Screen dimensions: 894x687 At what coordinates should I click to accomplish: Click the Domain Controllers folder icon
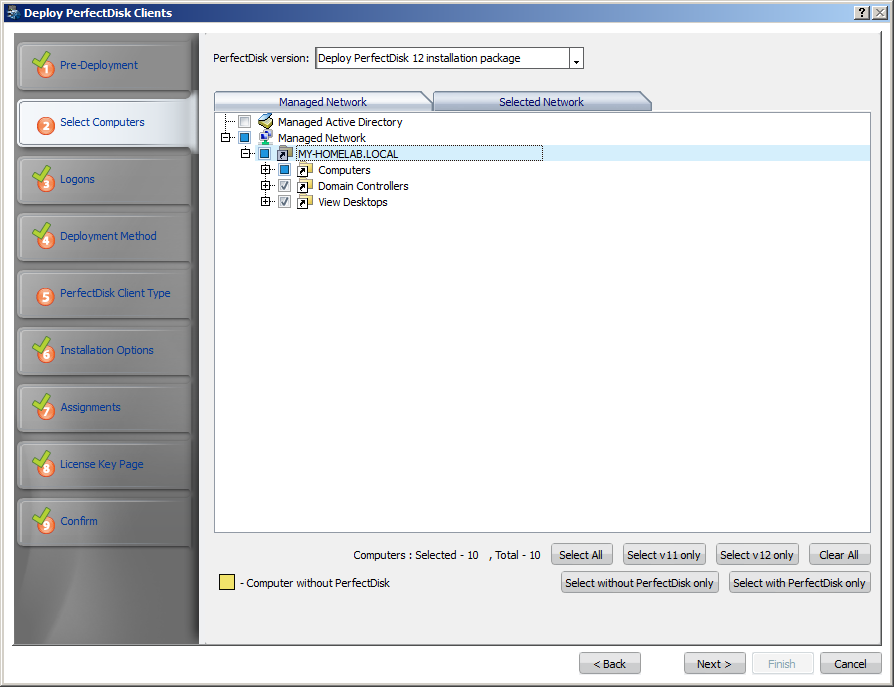305,186
